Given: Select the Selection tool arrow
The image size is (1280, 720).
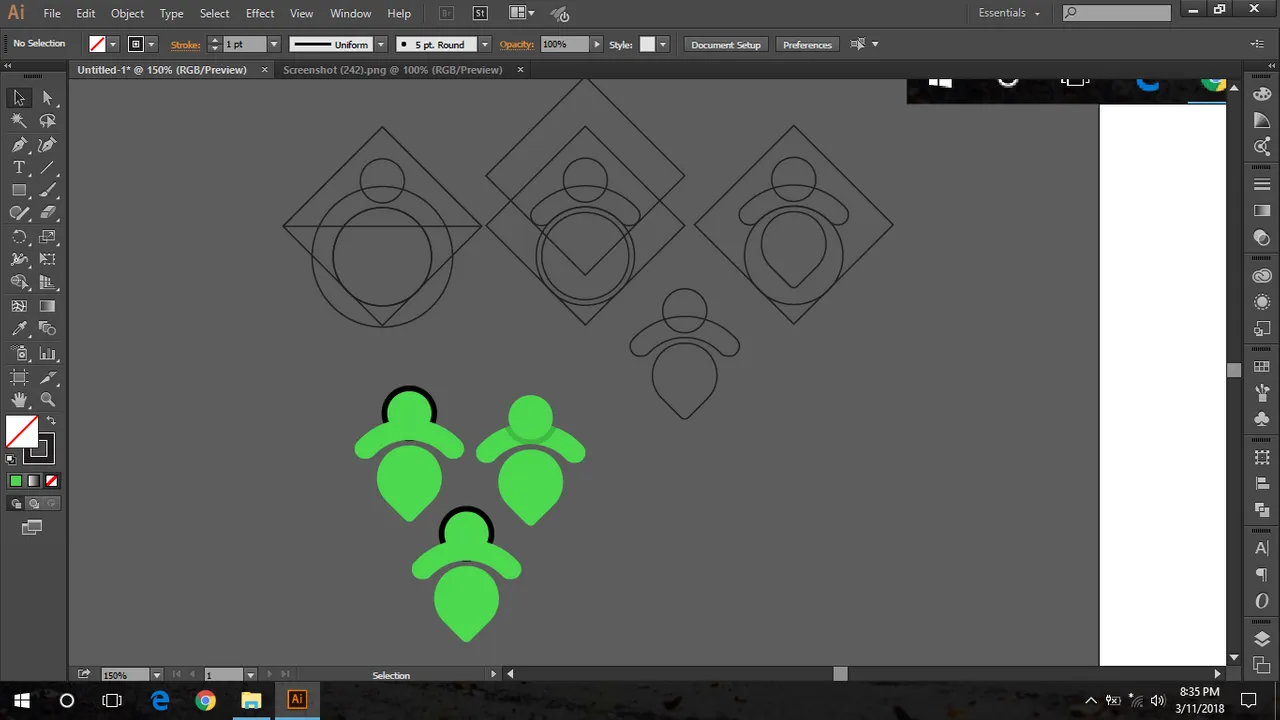Looking at the screenshot, I should pos(19,97).
